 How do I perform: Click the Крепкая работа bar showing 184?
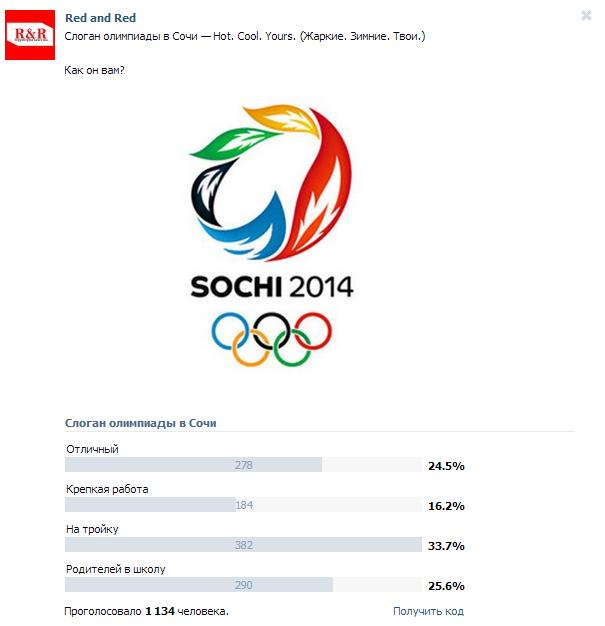[x=243, y=505]
